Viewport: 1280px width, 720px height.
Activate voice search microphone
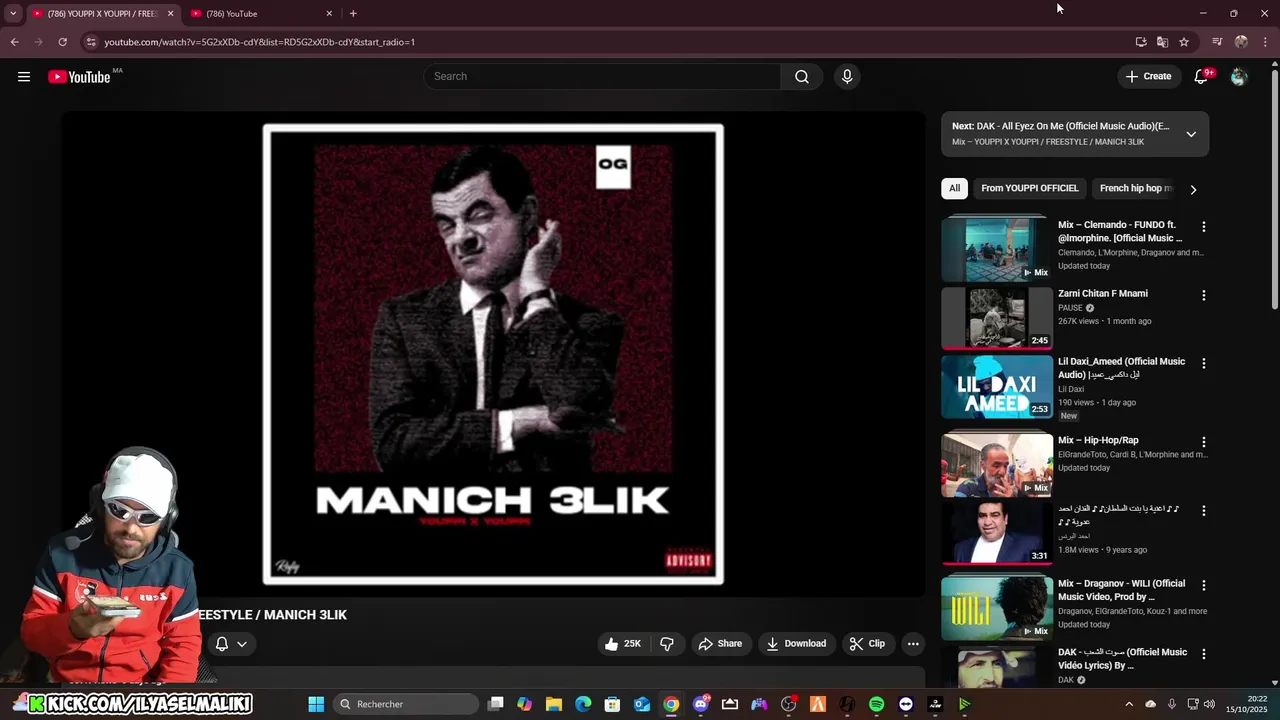(847, 77)
